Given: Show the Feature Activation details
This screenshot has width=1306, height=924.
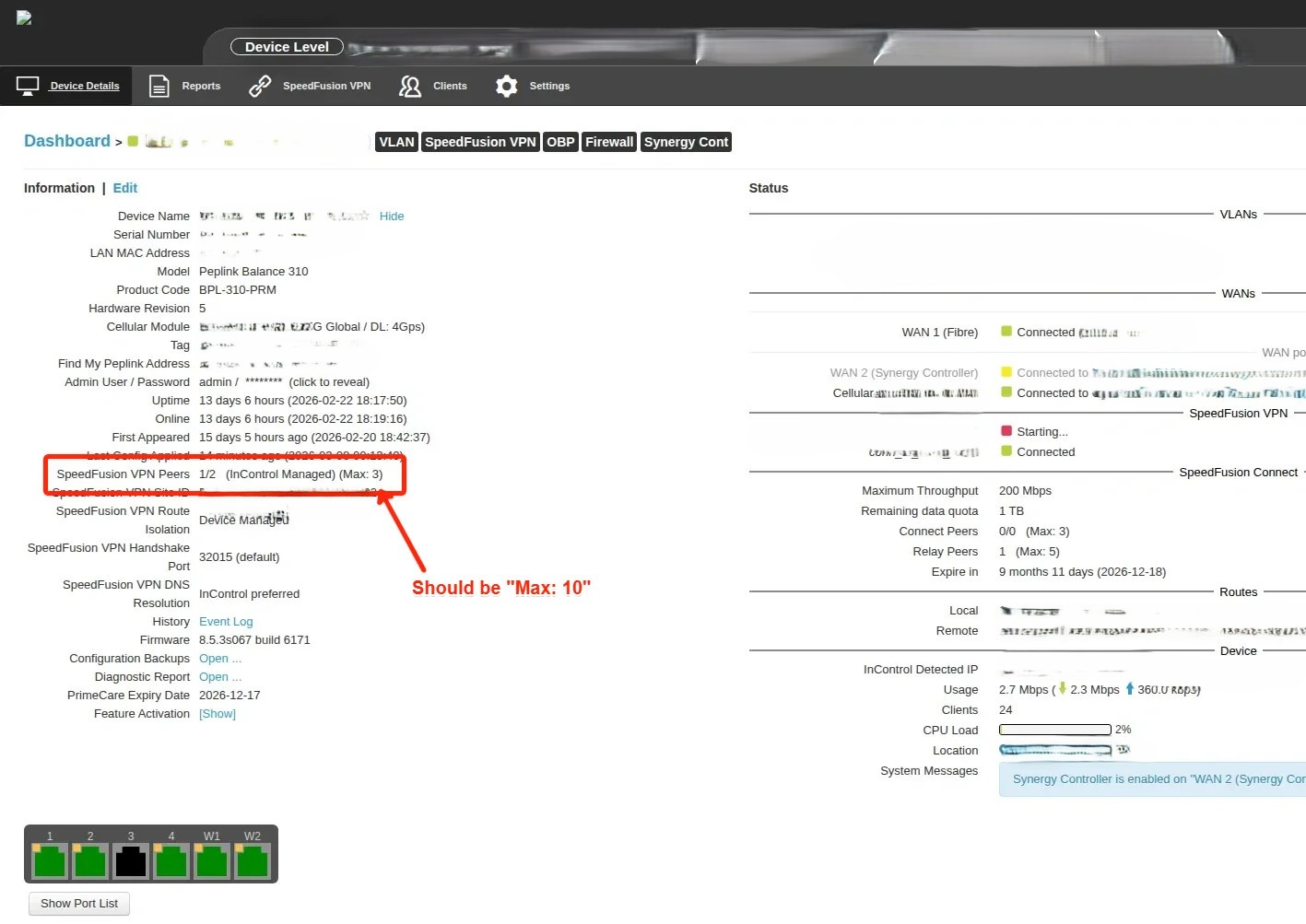Looking at the screenshot, I should pos(218,714).
